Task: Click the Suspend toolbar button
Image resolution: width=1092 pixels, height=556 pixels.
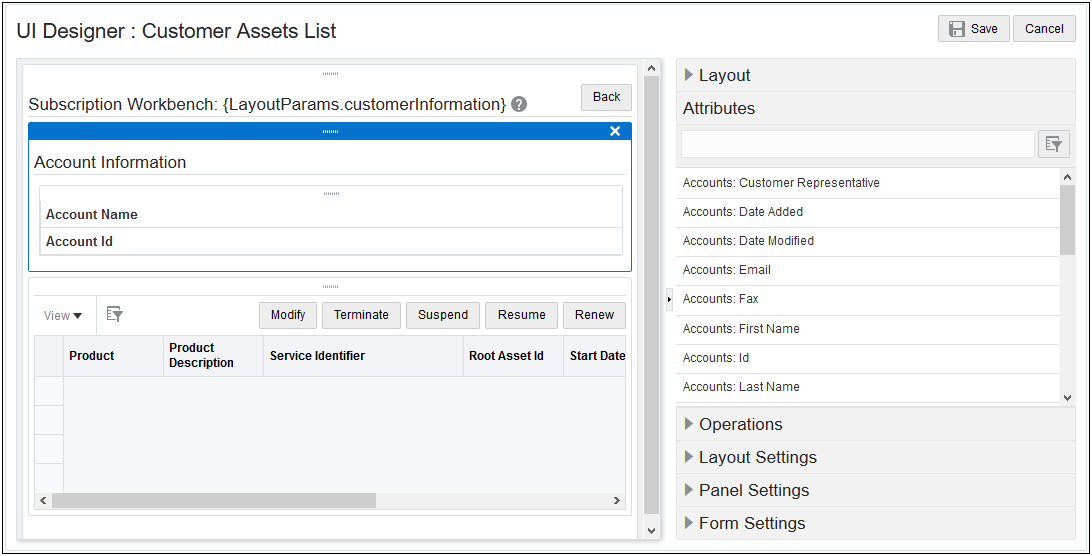Action: (443, 315)
